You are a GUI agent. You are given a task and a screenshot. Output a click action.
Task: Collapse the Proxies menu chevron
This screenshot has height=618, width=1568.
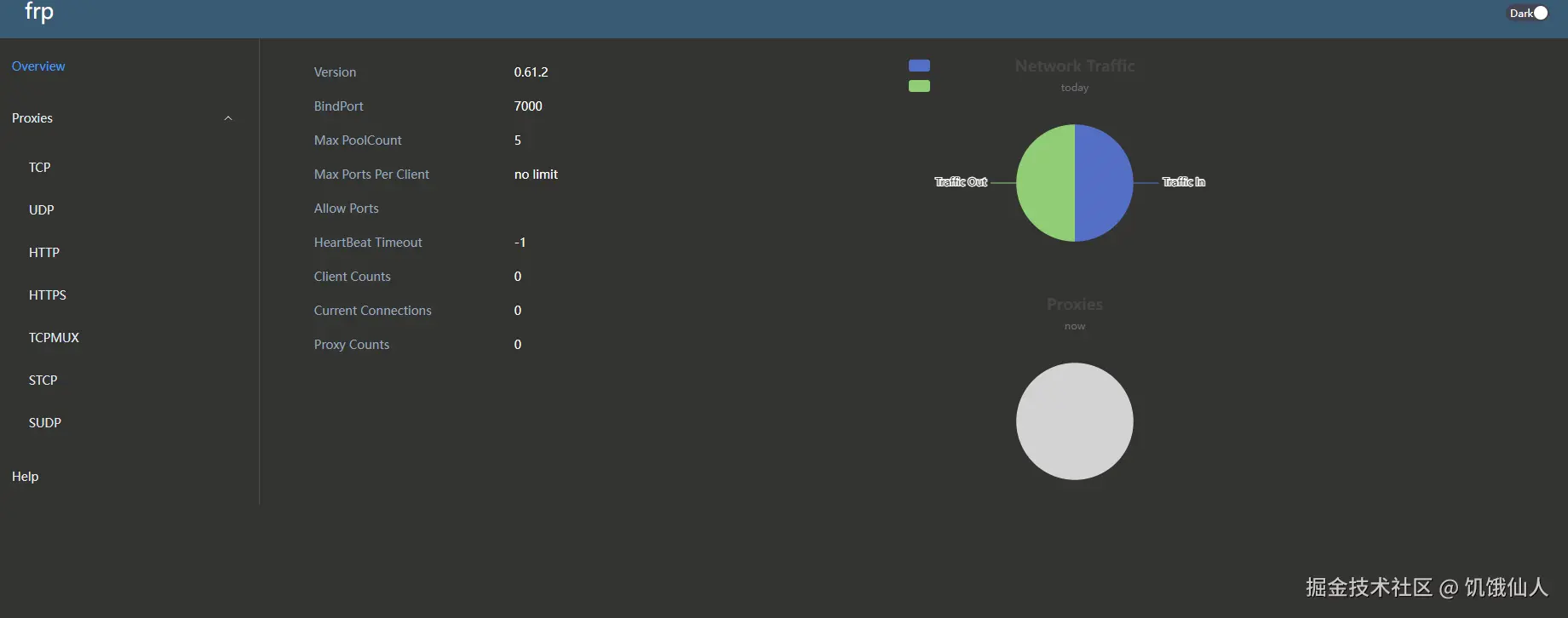pyautogui.click(x=228, y=118)
